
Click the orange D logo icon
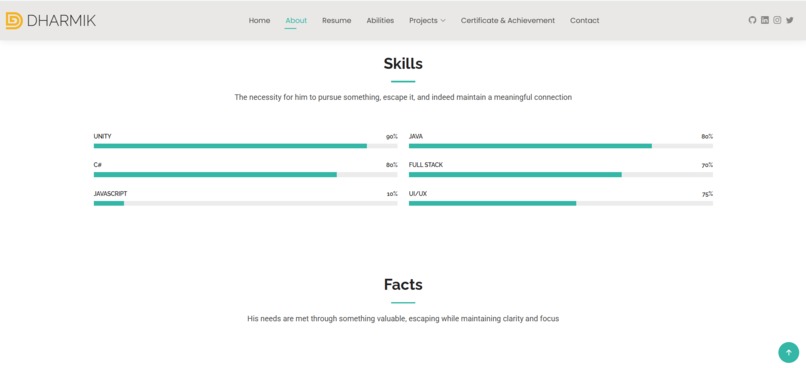click(14, 21)
